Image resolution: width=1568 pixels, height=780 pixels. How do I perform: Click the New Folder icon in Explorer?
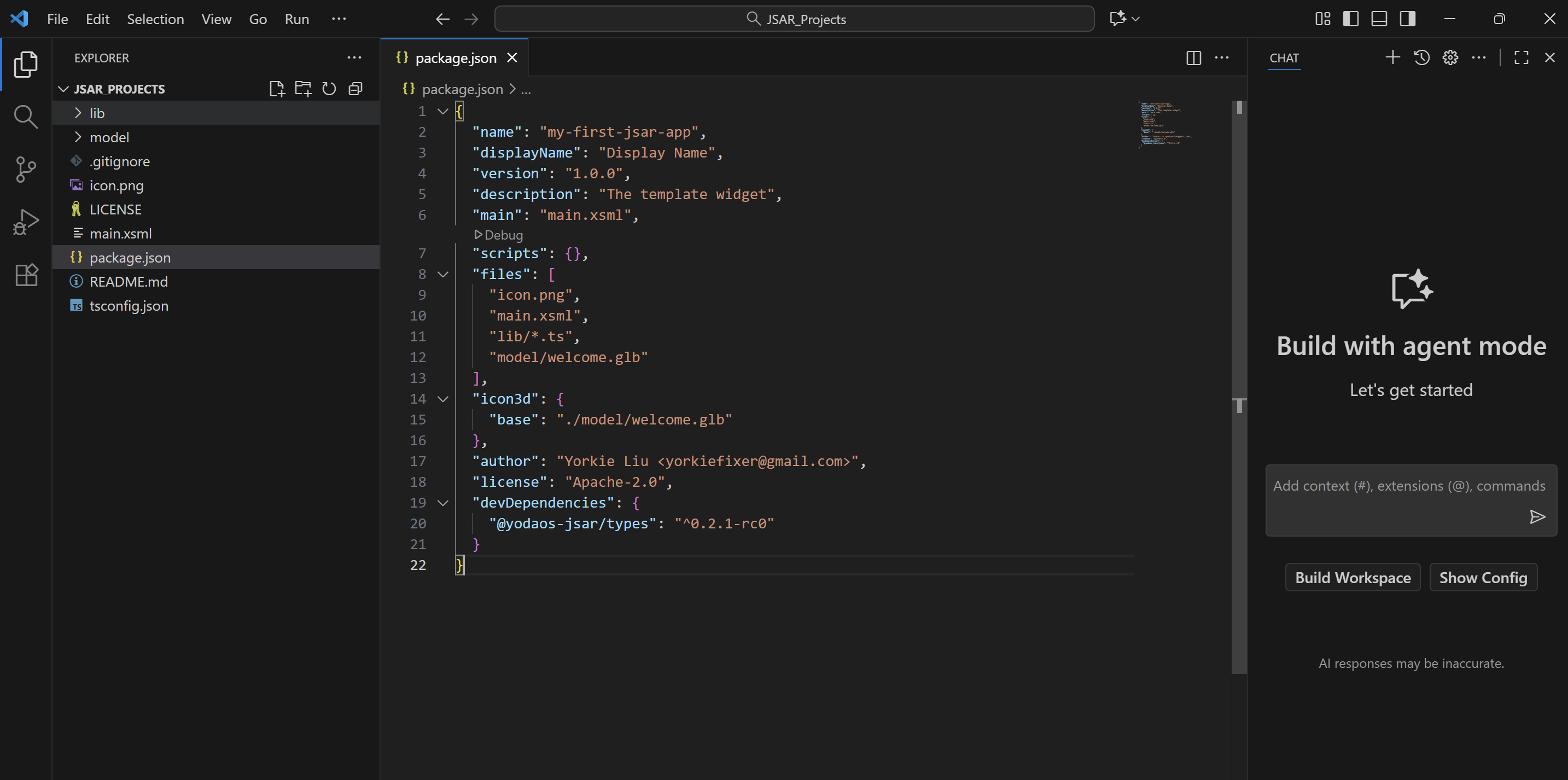pyautogui.click(x=302, y=89)
